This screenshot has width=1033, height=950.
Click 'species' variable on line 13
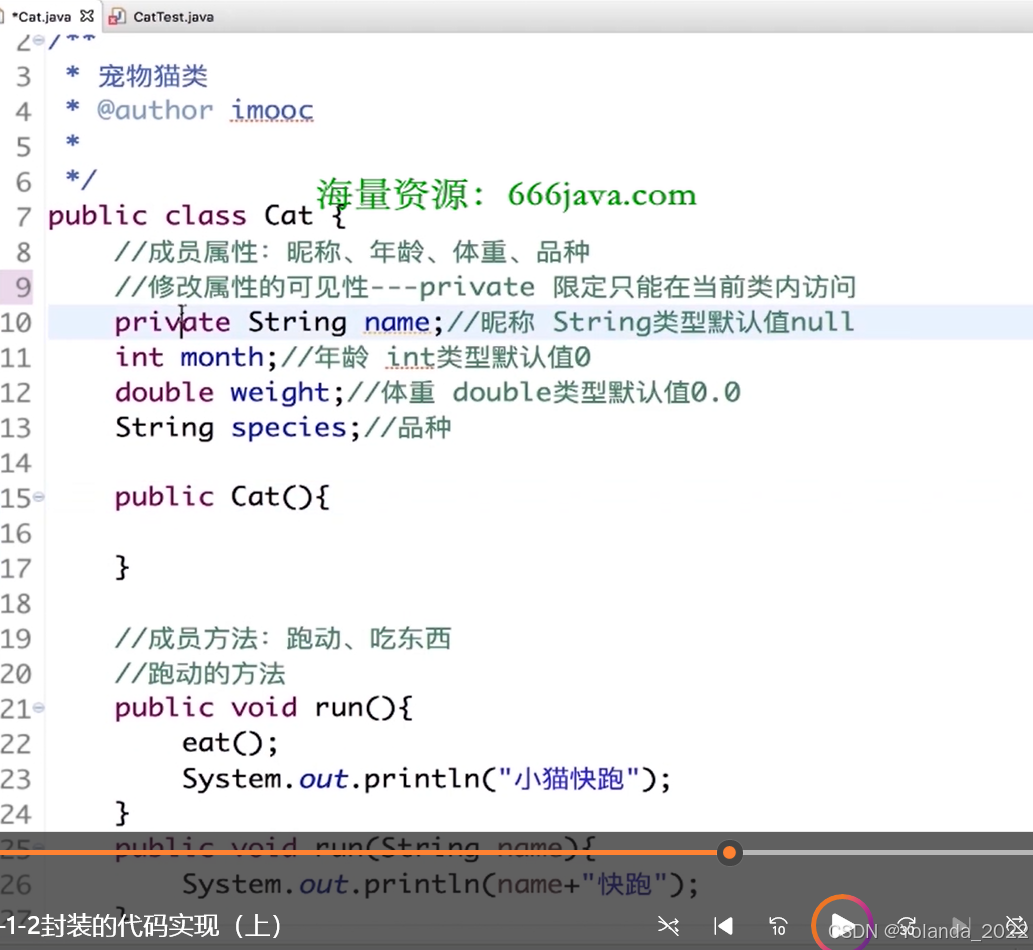click(289, 428)
